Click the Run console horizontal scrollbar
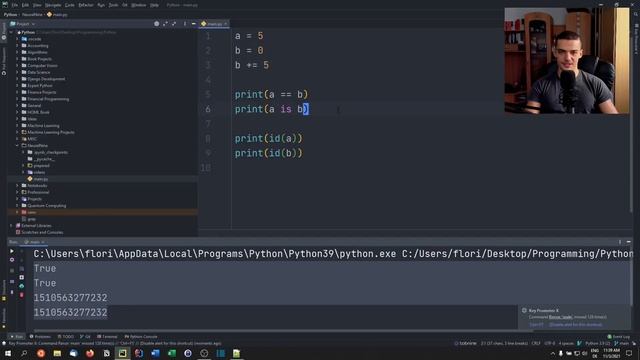The width and height of the screenshot is (640, 360). tap(282, 331)
